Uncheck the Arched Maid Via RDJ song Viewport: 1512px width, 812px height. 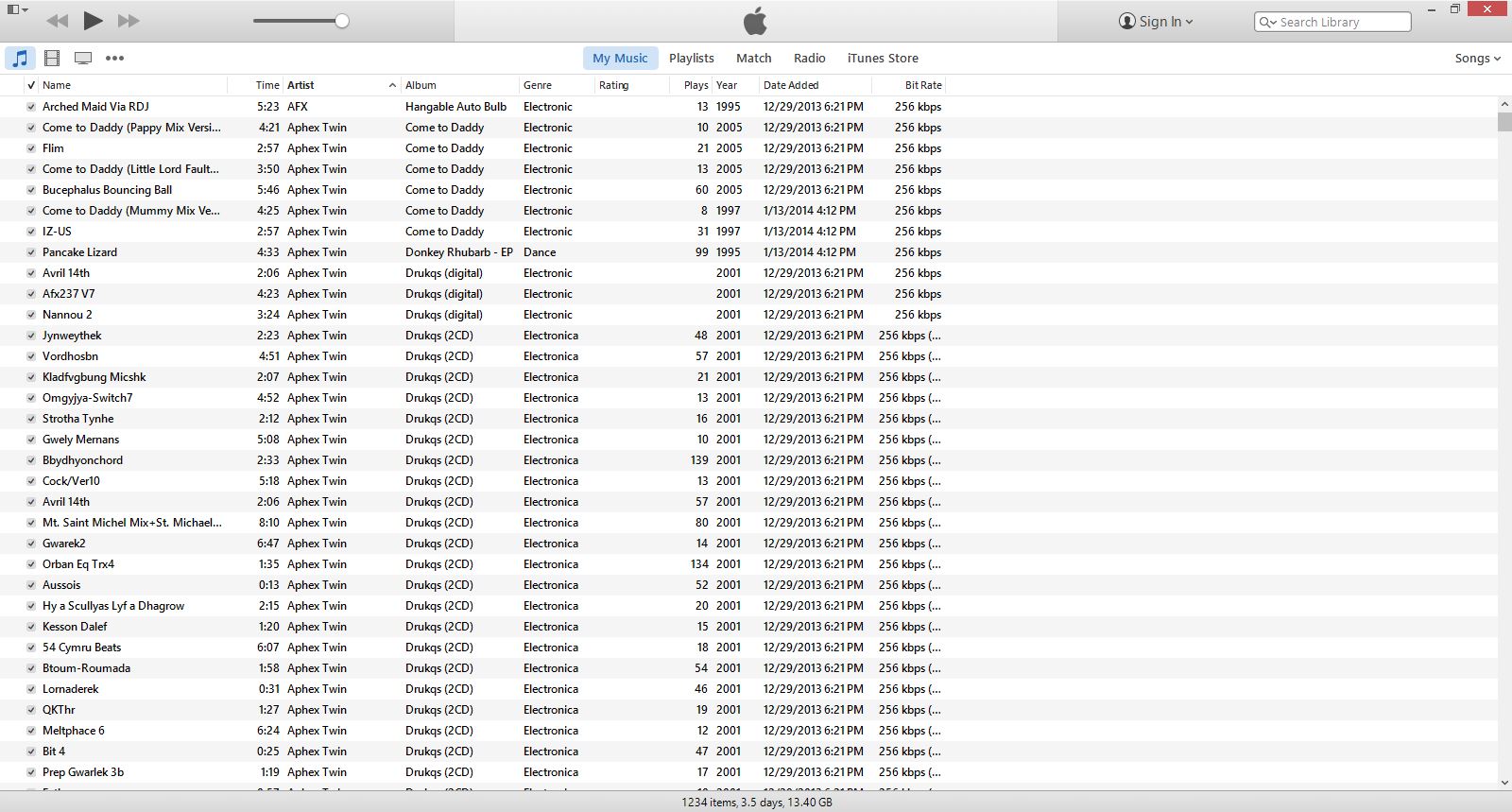(31, 107)
